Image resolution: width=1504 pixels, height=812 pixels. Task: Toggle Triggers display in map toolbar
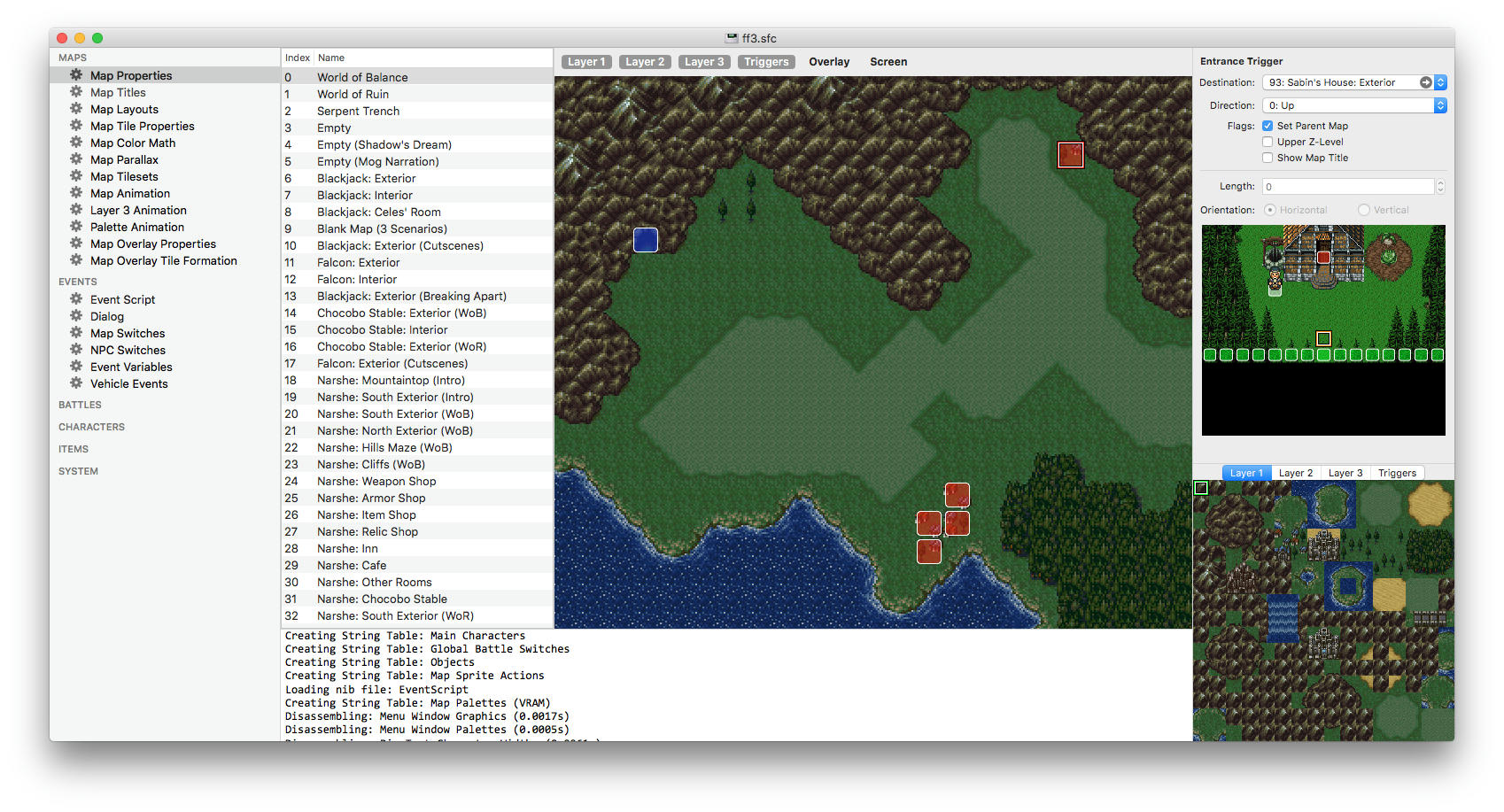point(766,62)
